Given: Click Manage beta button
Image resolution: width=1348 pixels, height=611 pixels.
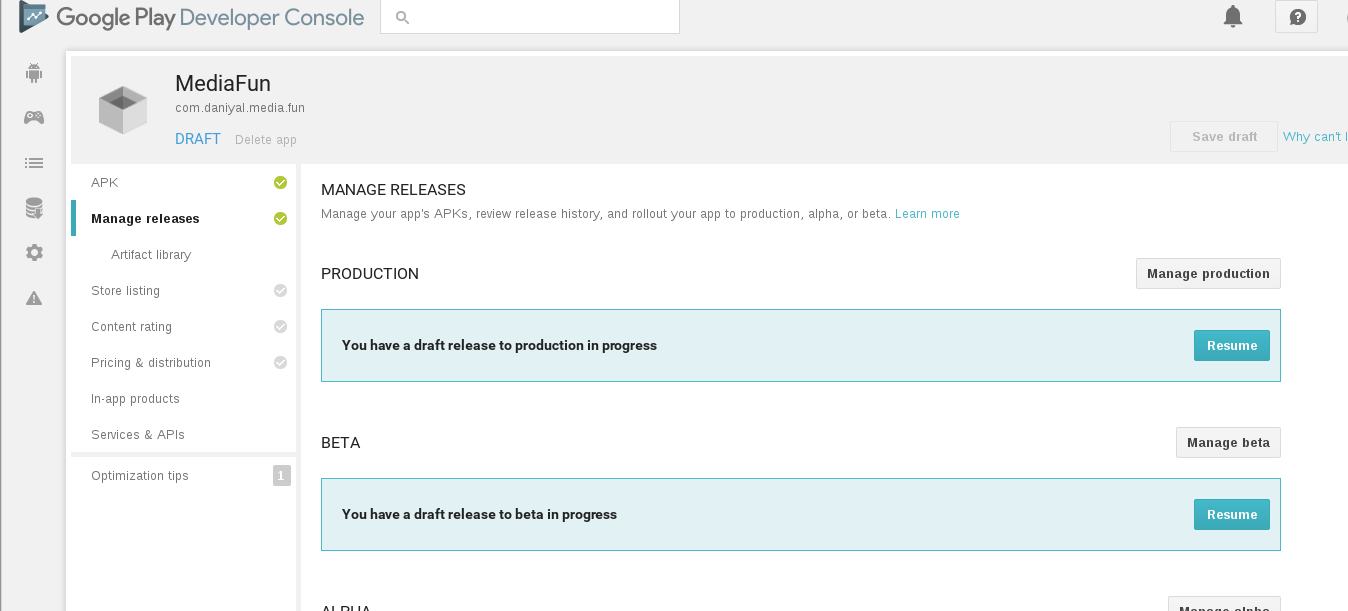Looking at the screenshot, I should coord(1228,443).
